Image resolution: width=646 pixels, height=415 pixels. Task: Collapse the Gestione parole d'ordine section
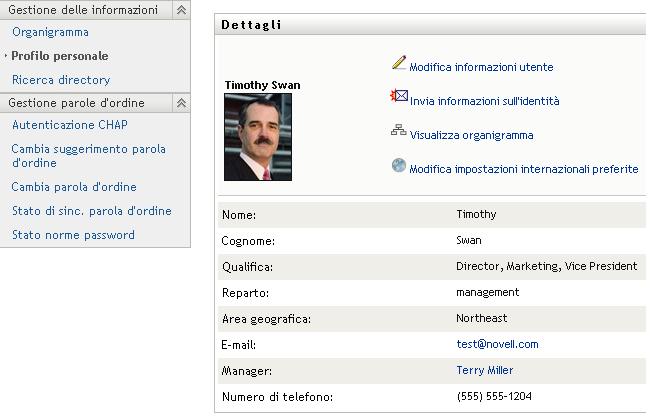(180, 102)
